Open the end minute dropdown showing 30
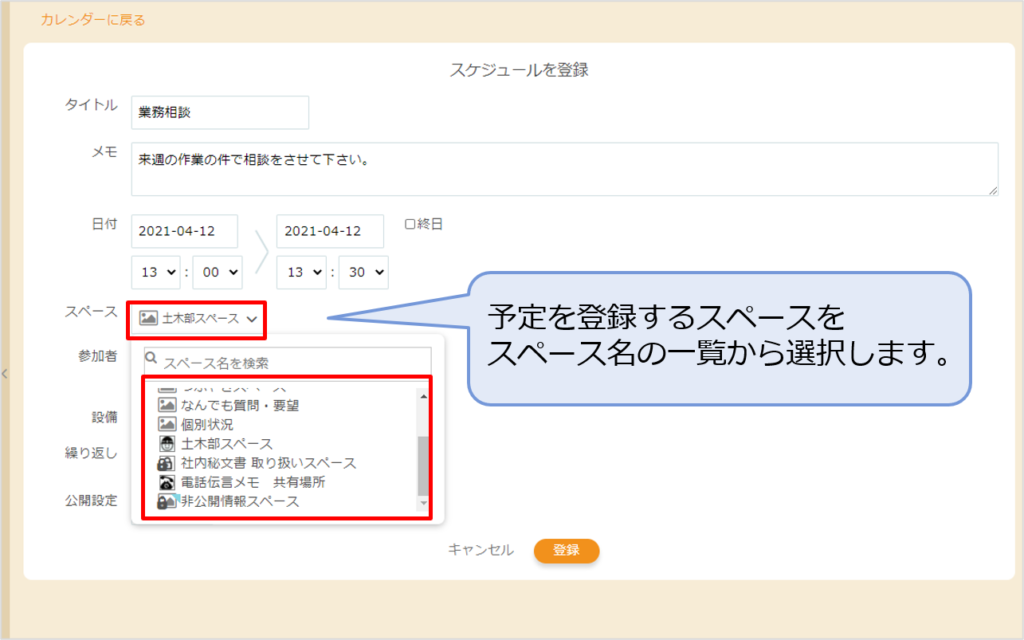The height and width of the screenshot is (640, 1024). pyautogui.click(x=363, y=272)
